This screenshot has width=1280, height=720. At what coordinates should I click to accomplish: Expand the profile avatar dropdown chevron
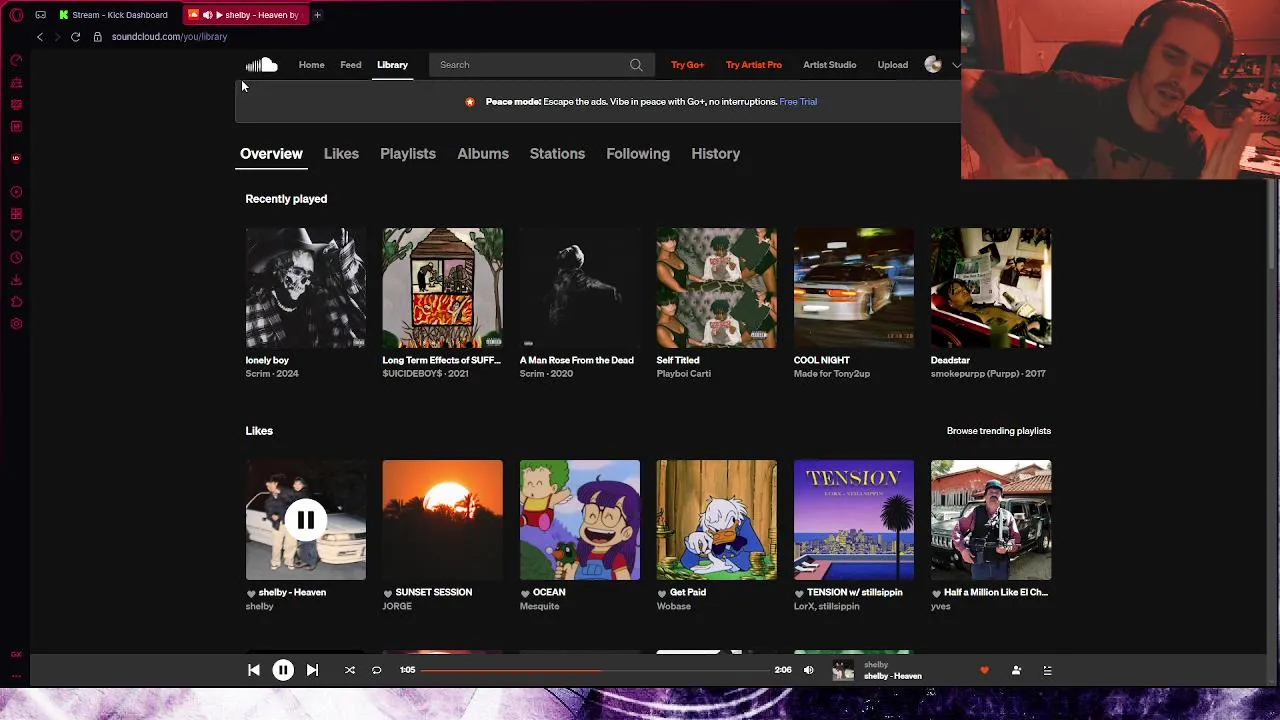[x=955, y=65]
